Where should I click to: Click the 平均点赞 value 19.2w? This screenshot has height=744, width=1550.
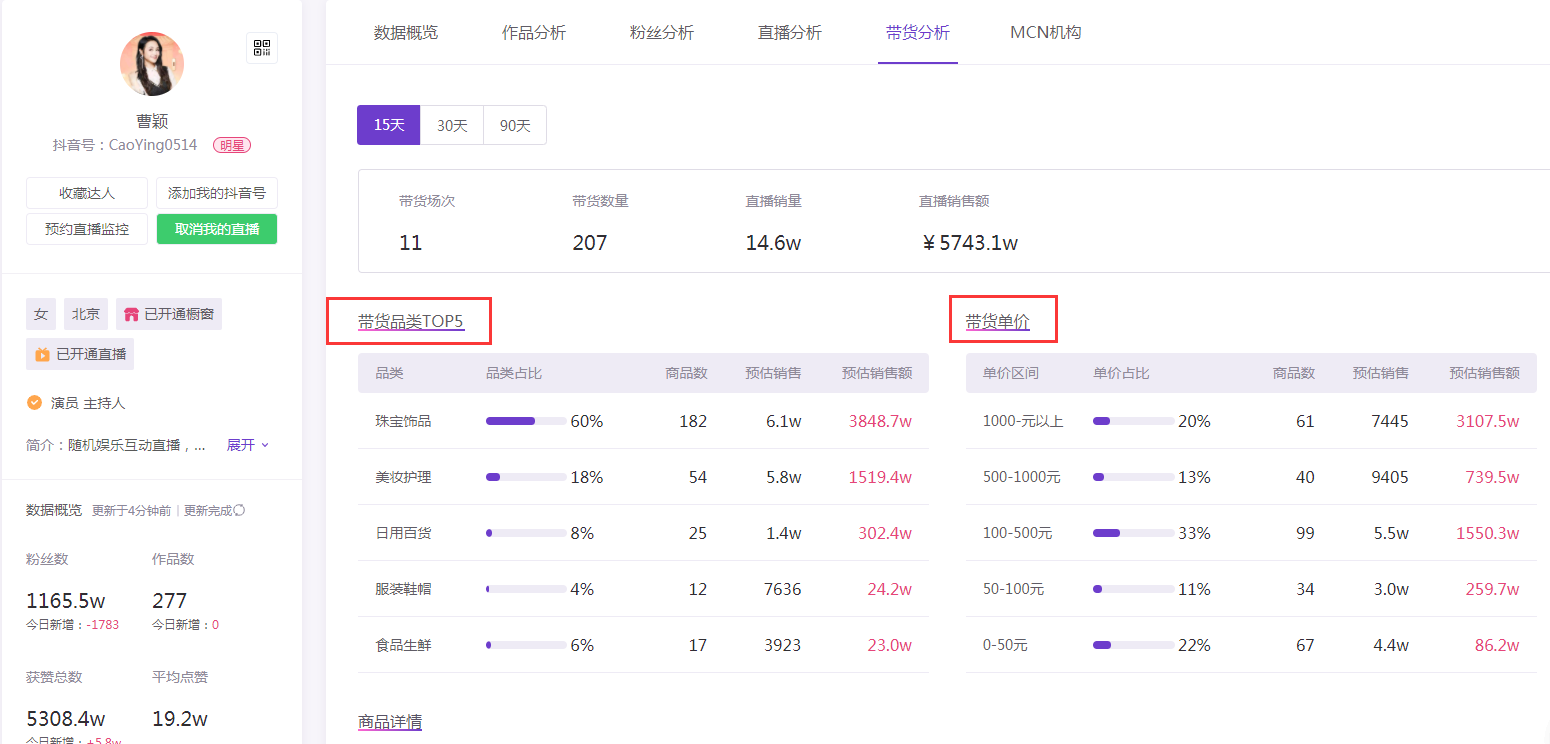(180, 719)
